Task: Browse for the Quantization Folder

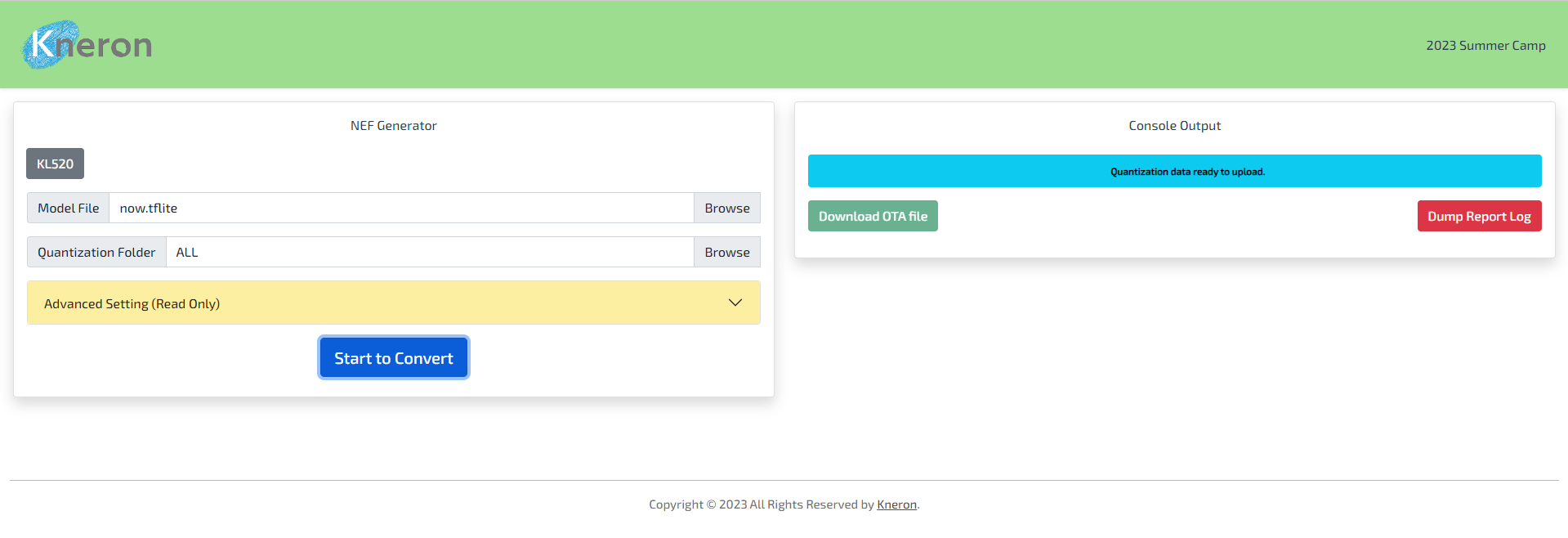Action: [726, 252]
